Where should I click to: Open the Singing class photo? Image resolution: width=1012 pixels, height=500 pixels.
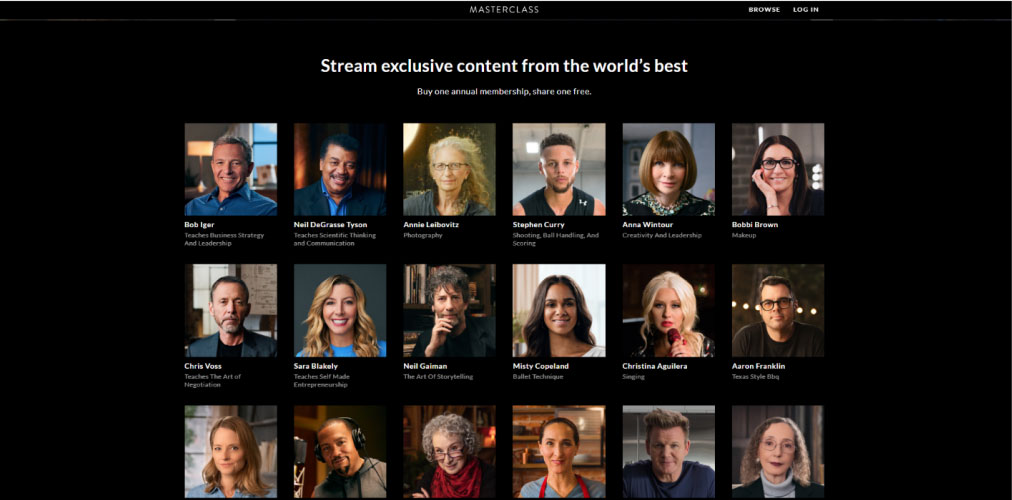coord(669,310)
